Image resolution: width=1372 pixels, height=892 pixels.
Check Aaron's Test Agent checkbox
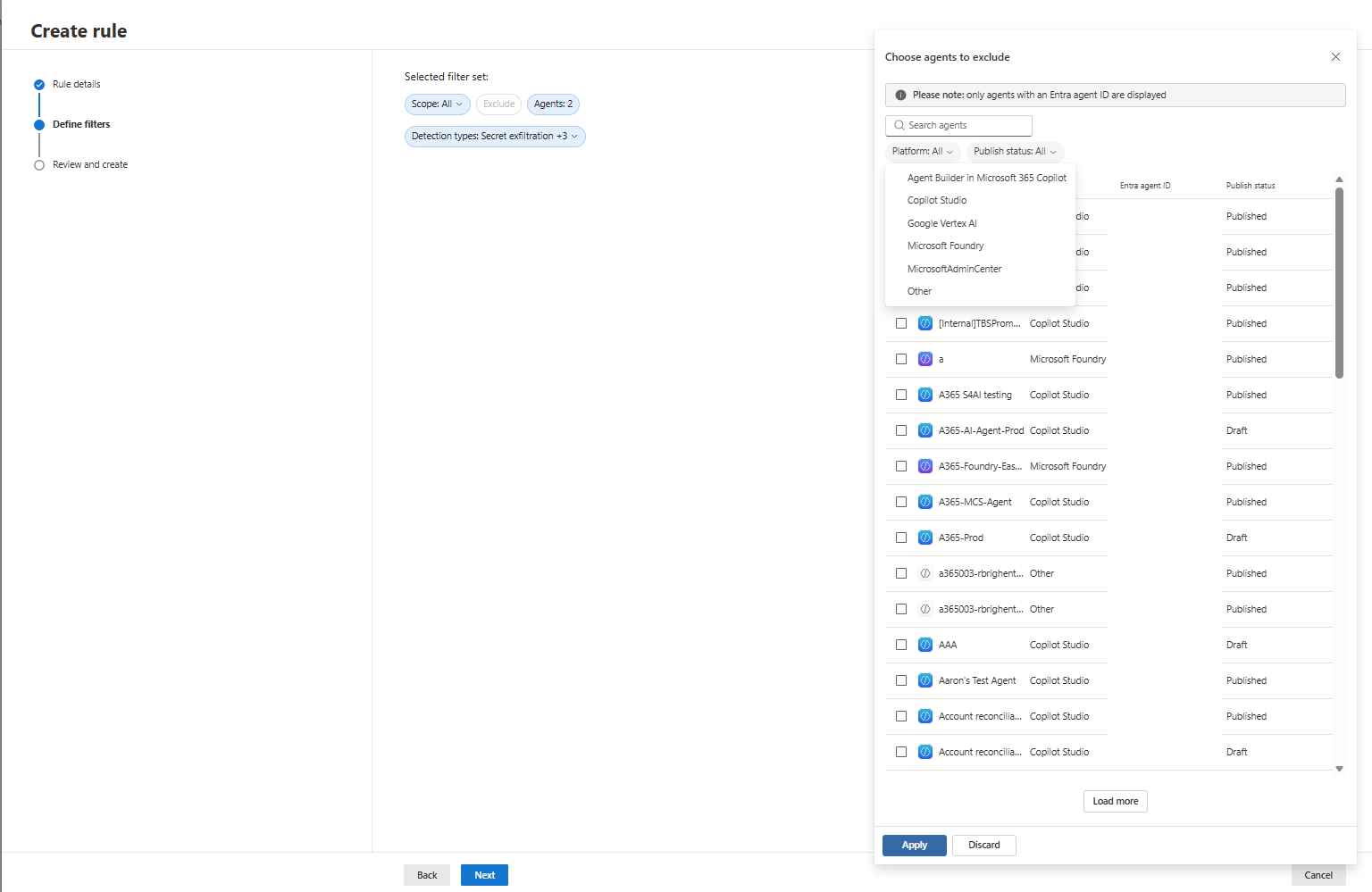pos(901,680)
